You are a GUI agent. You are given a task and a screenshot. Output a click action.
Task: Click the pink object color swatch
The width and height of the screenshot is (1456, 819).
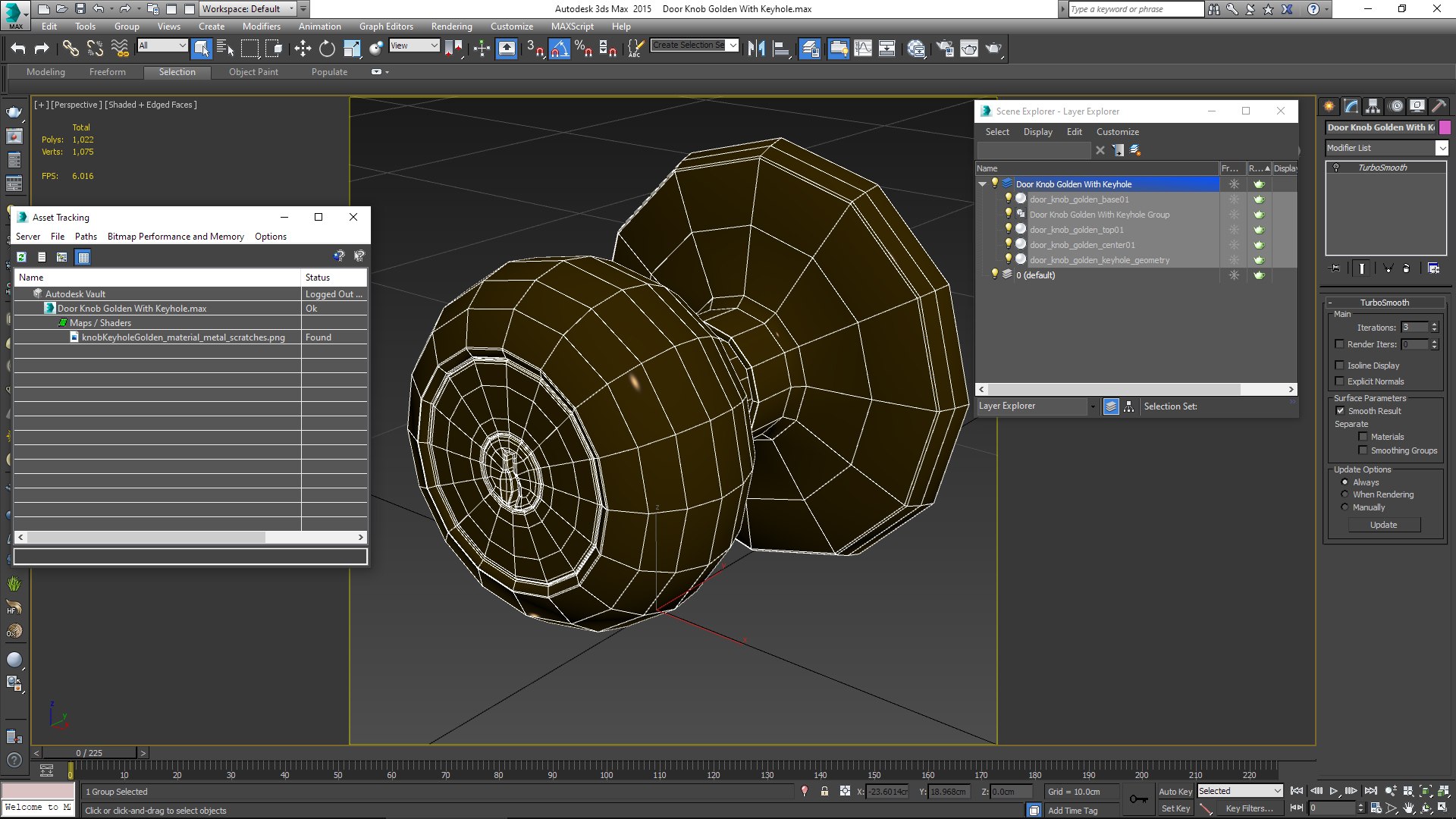pyautogui.click(x=1445, y=127)
